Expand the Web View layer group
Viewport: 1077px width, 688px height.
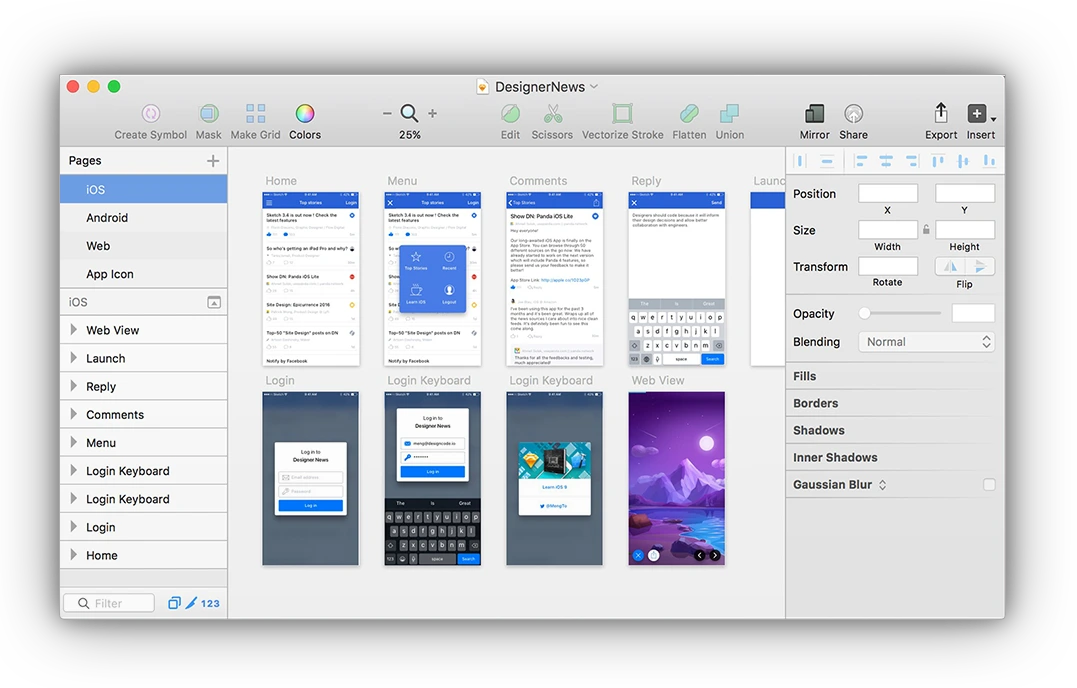point(74,330)
